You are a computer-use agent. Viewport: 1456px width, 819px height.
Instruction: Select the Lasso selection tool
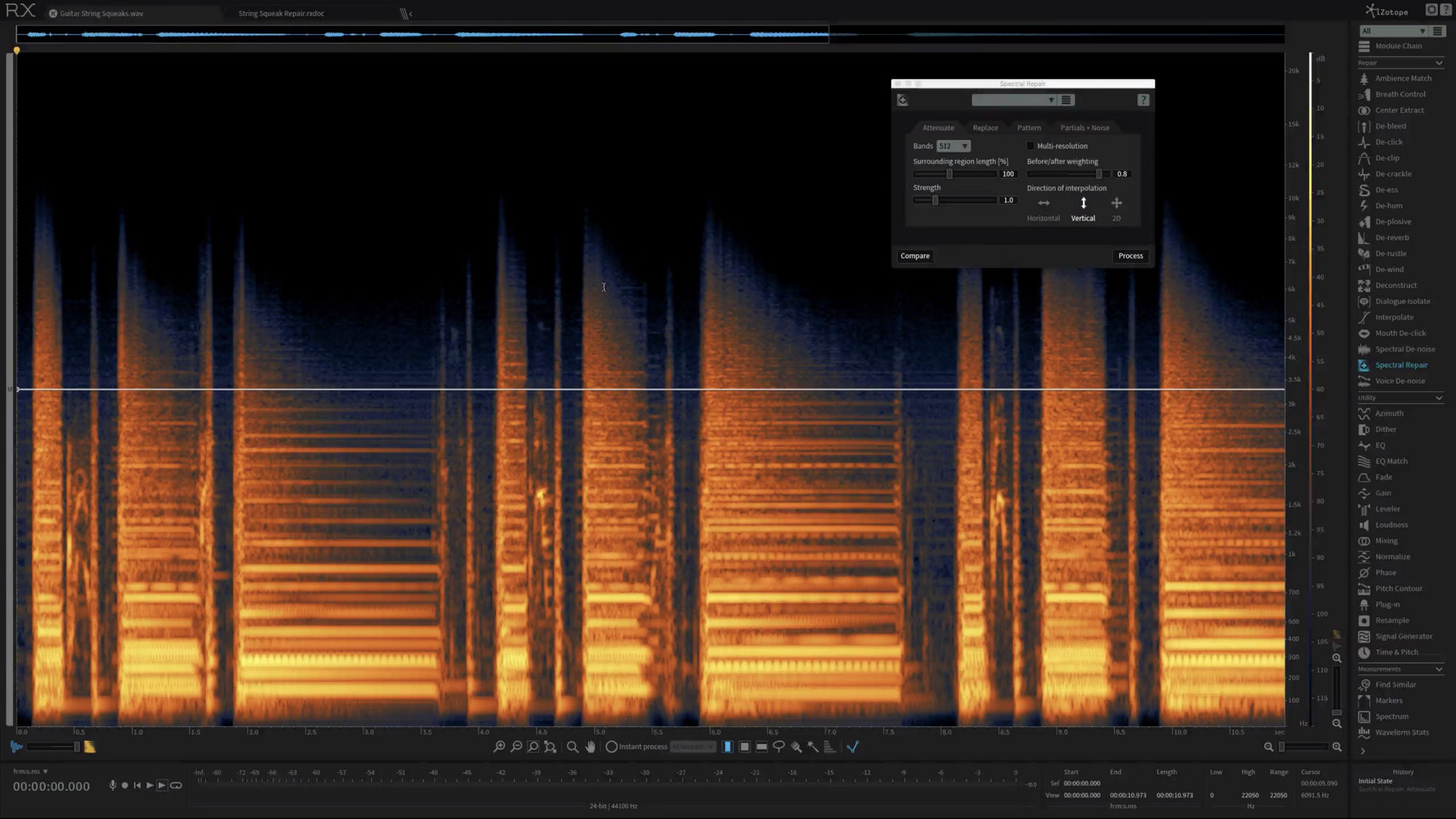click(779, 747)
